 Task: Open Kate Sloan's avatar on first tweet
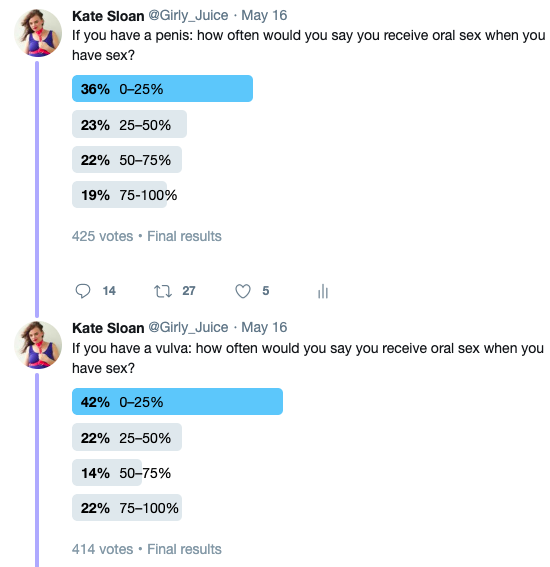pos(38,33)
